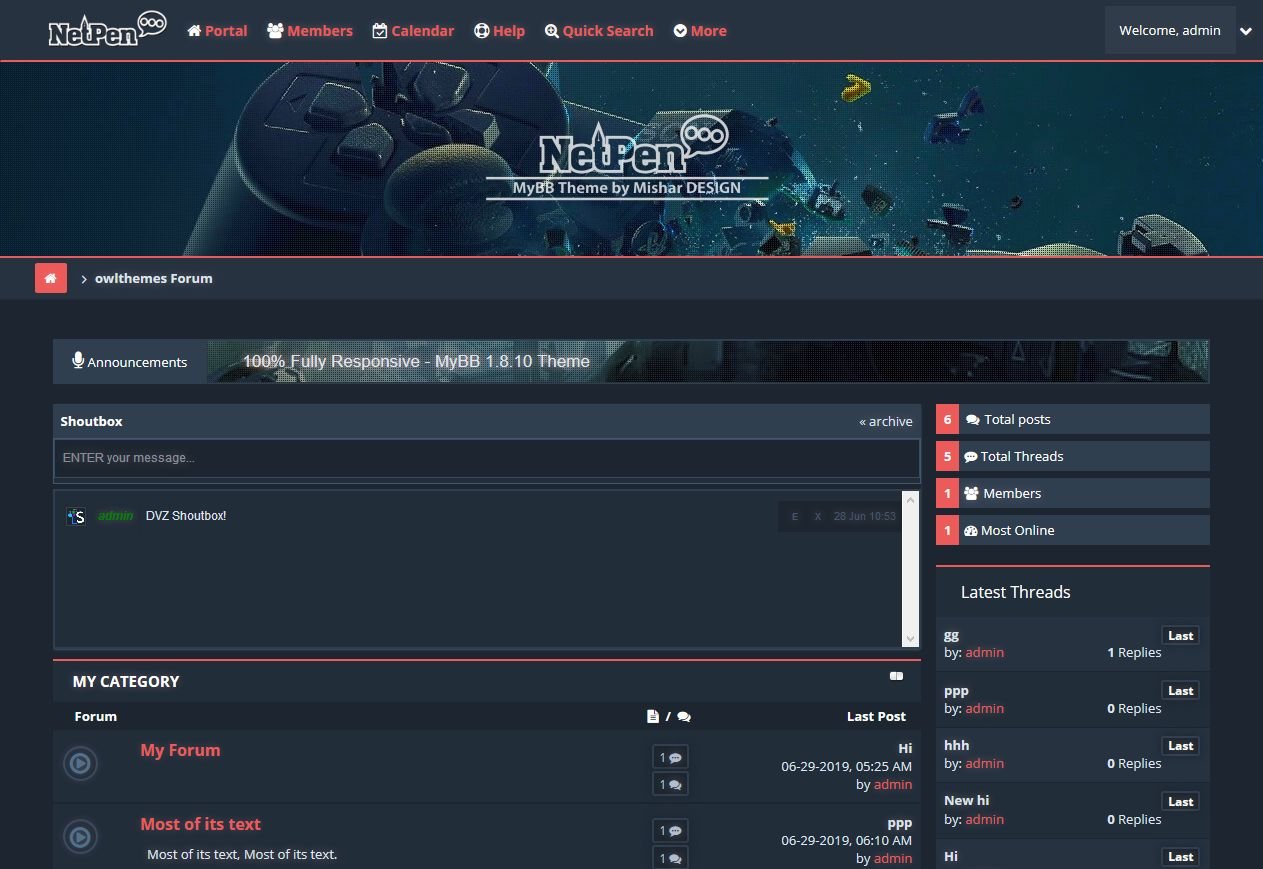1263x869 pixels.
Task: Click the My Forum status play icon
Action: (80, 765)
